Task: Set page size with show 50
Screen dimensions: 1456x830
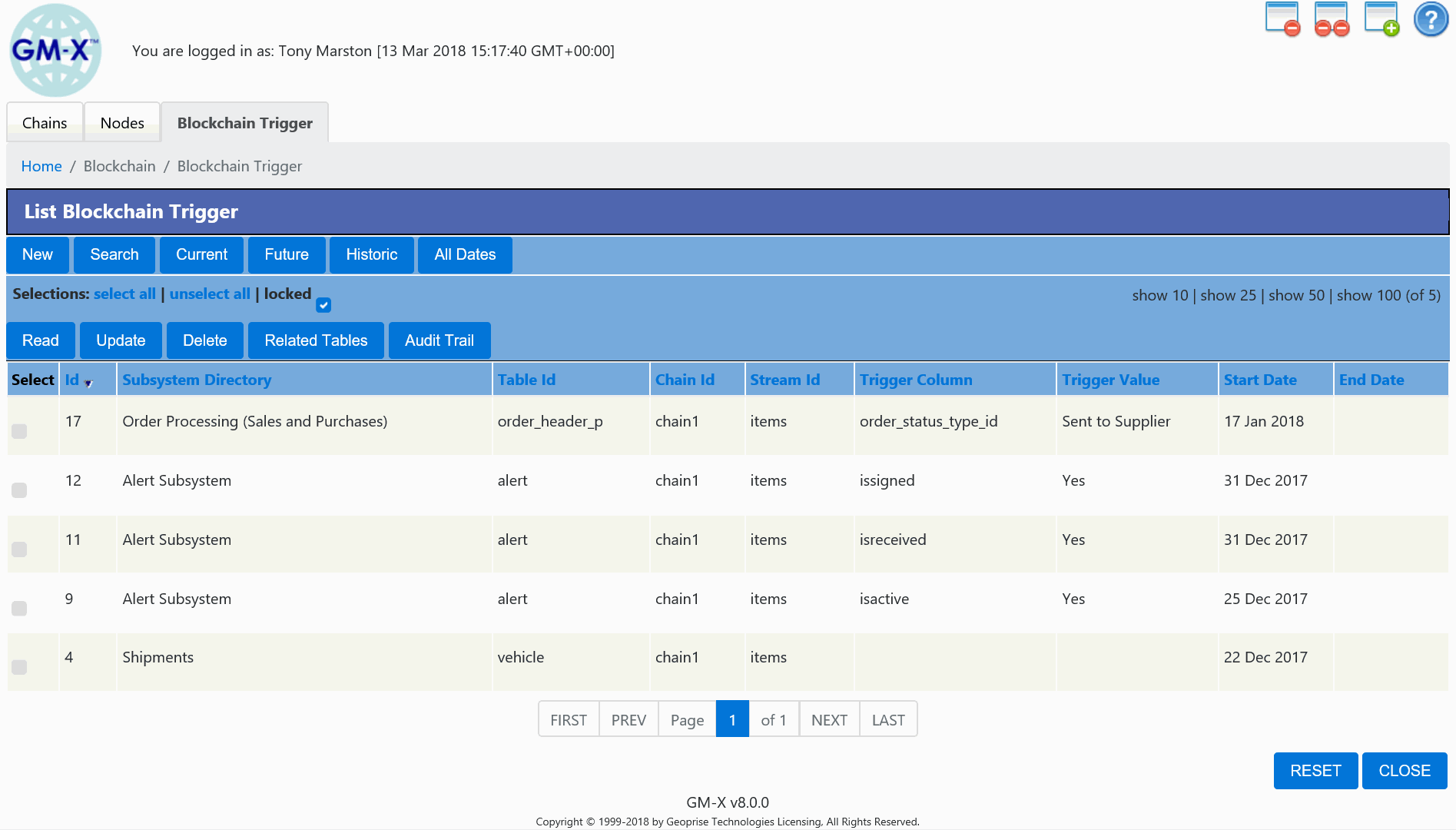Action: (1297, 295)
